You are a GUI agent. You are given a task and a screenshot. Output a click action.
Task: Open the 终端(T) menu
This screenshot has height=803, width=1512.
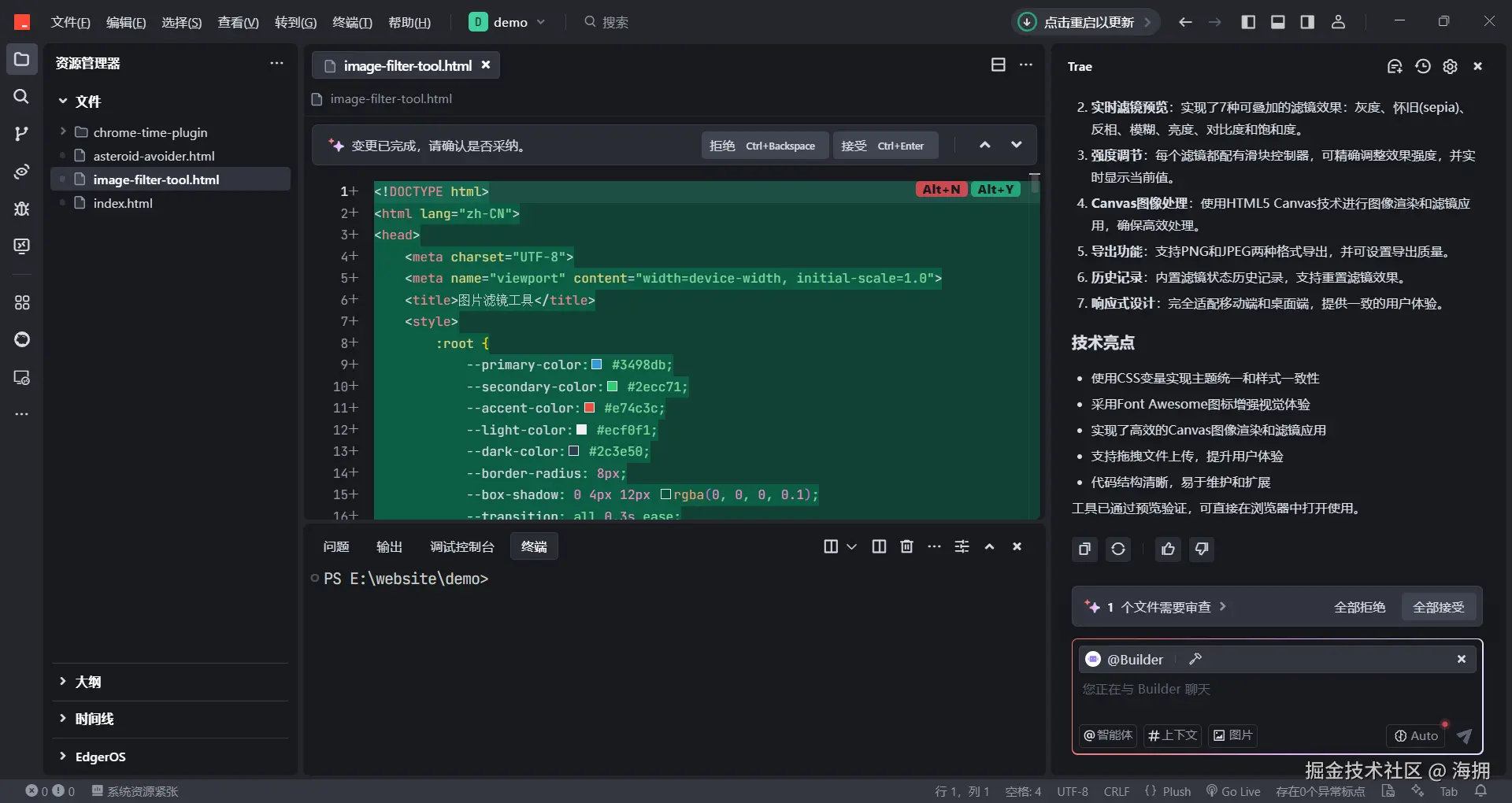click(352, 22)
